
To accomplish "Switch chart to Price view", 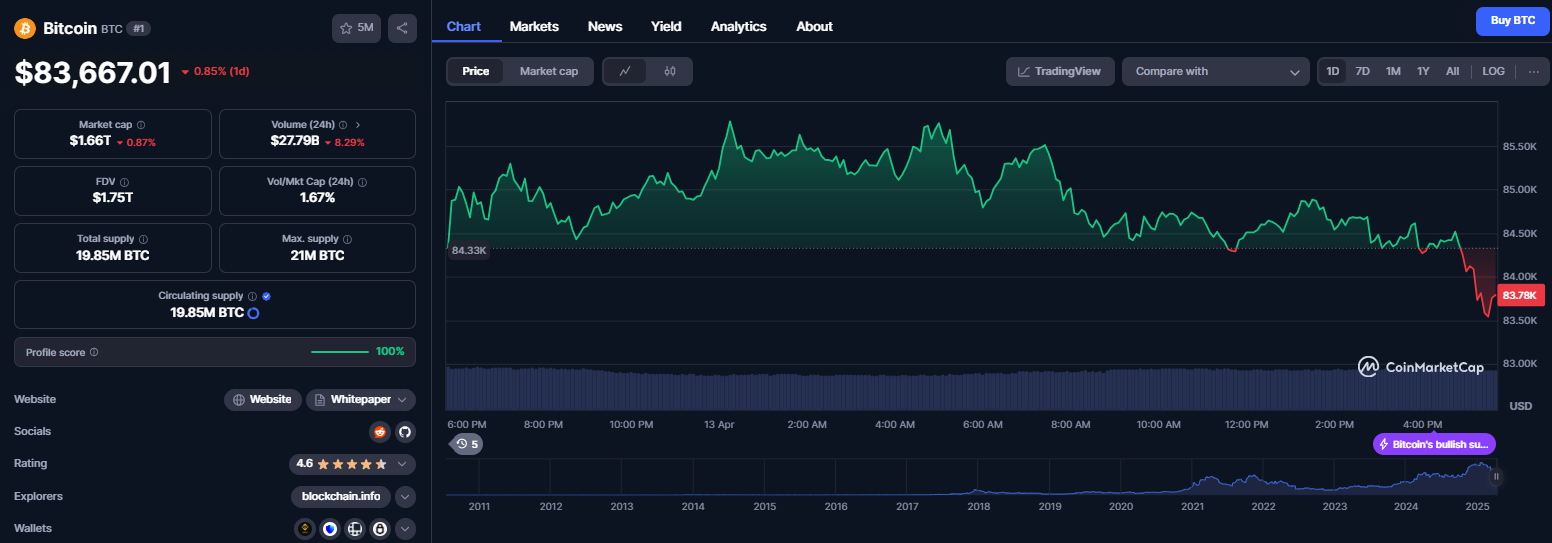I will point(476,71).
